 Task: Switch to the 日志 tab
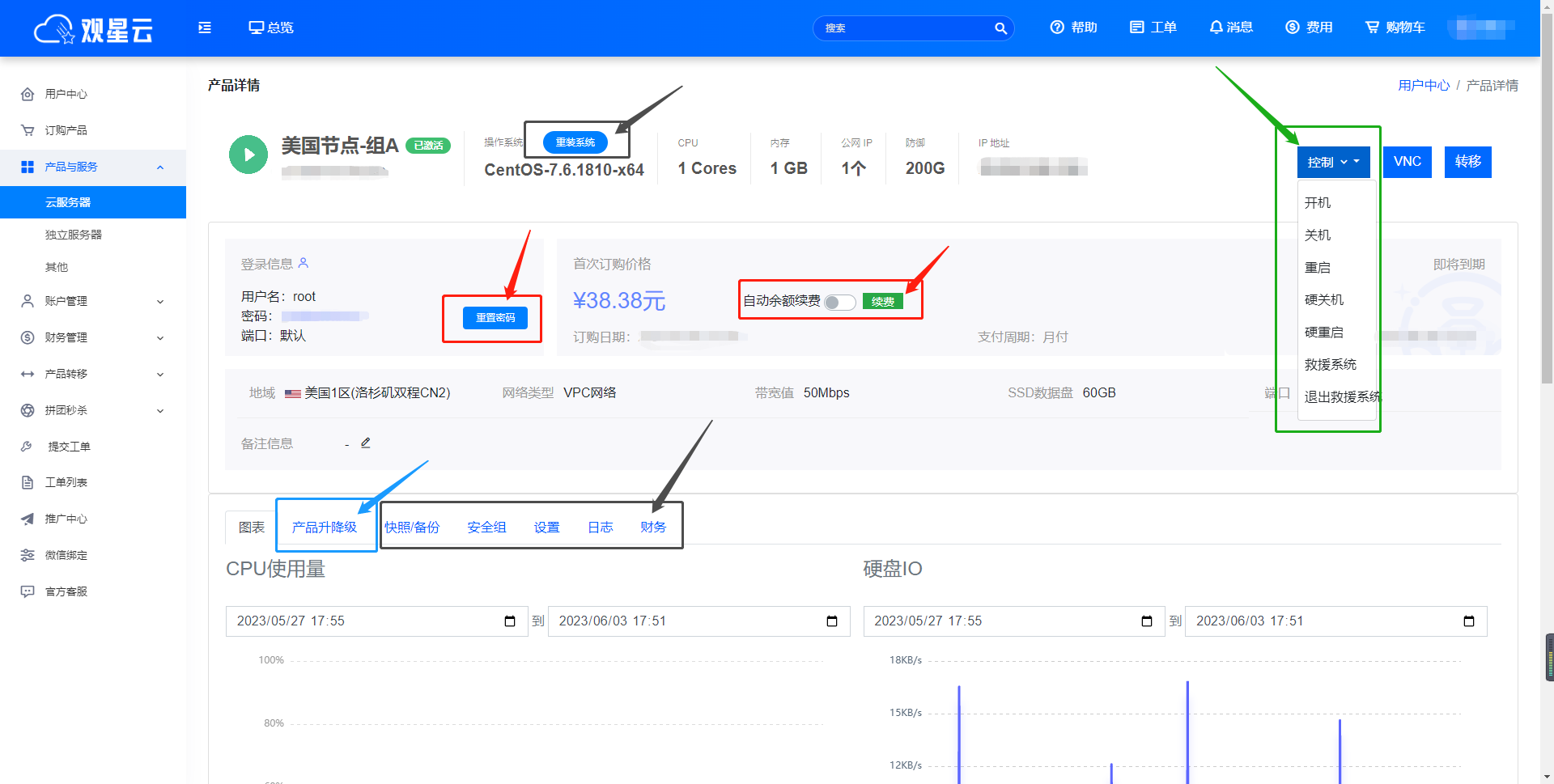point(601,528)
